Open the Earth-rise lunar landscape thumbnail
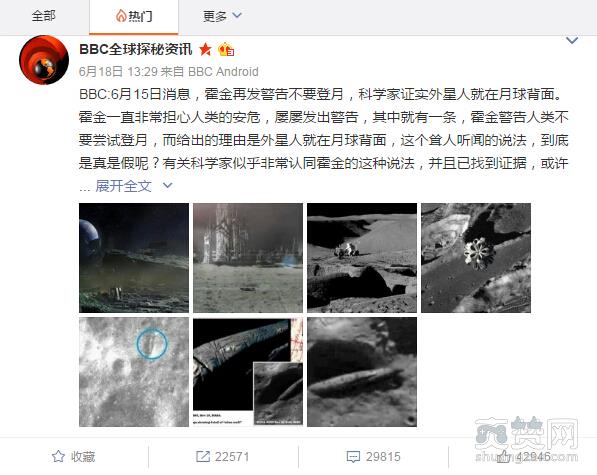Image resolution: width=597 pixels, height=475 pixels. coord(134,258)
